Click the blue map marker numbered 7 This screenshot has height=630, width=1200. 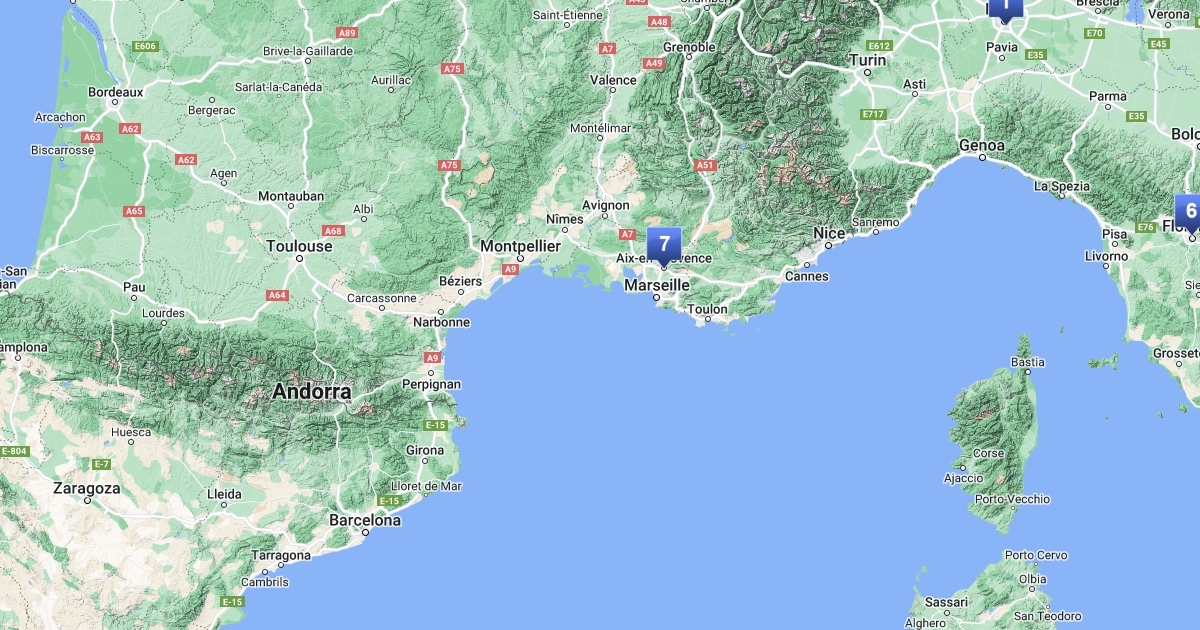(x=664, y=246)
